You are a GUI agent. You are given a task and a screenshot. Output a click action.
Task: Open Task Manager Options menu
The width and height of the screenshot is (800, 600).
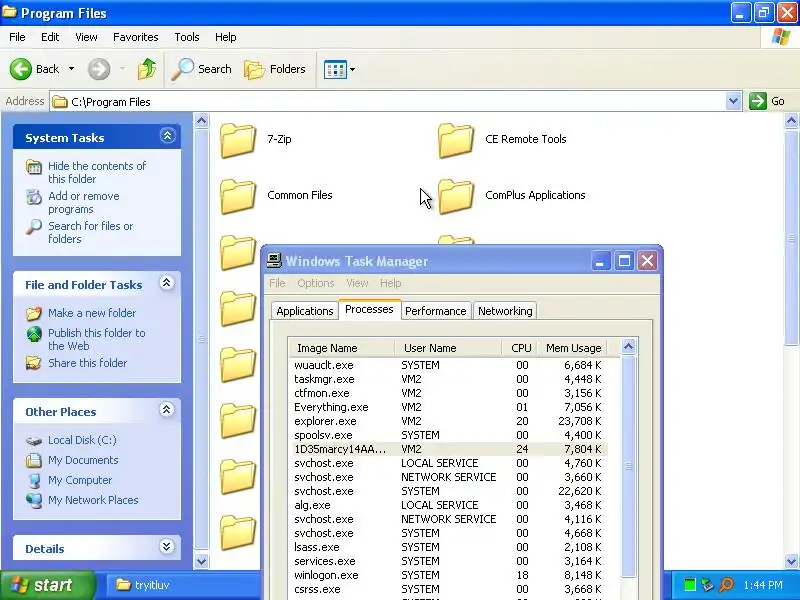[x=315, y=283]
